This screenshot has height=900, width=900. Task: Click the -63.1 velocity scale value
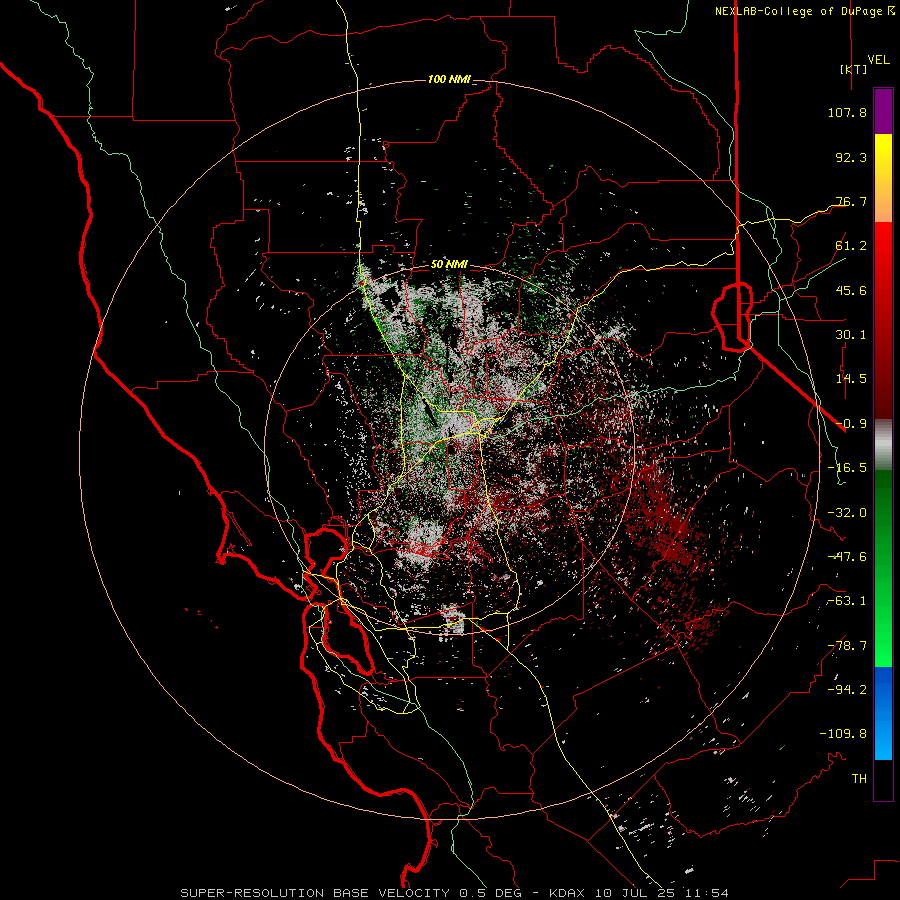(847, 601)
